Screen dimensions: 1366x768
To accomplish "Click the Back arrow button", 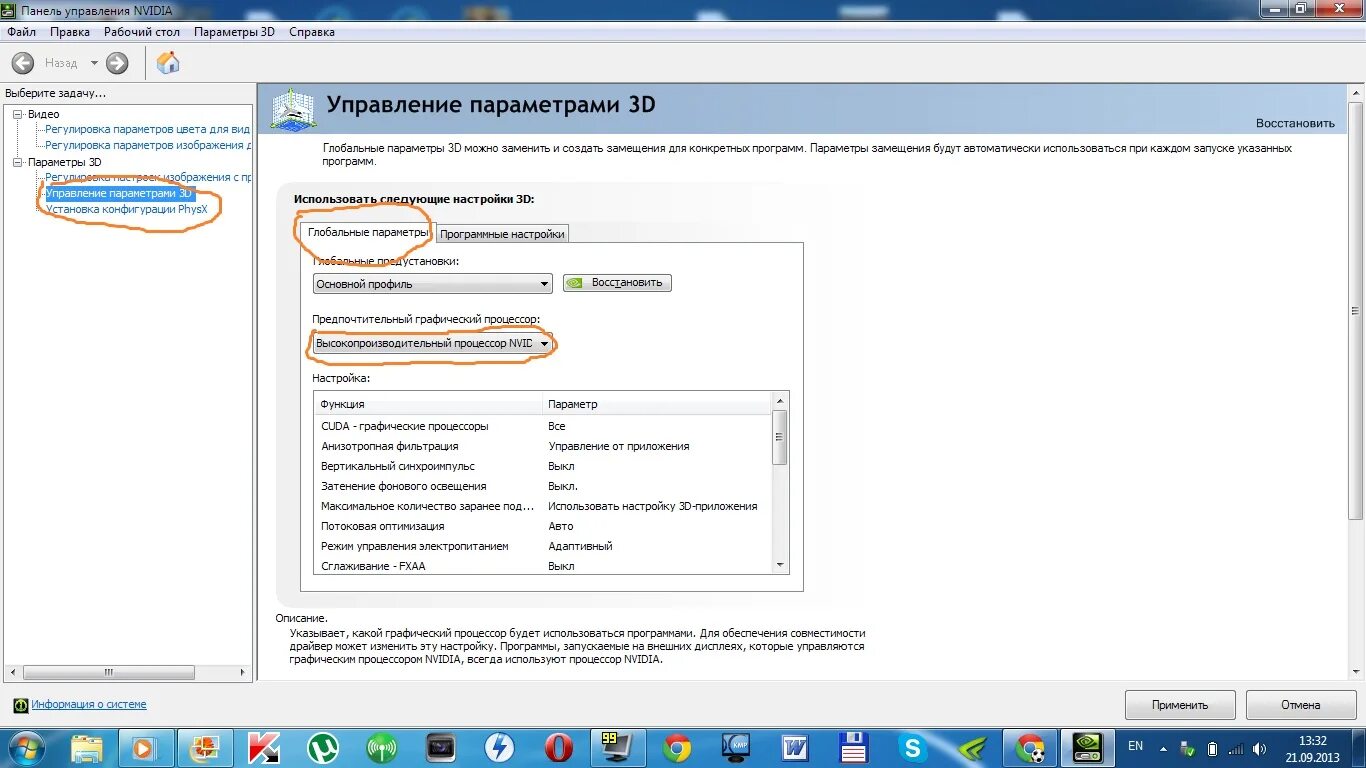I will pyautogui.click(x=23, y=63).
